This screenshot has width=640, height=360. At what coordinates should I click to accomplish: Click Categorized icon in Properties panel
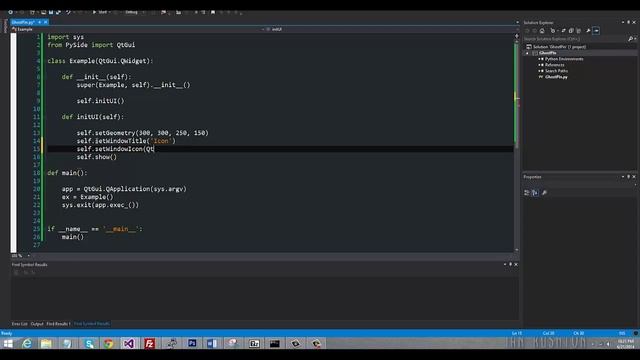click(527, 193)
